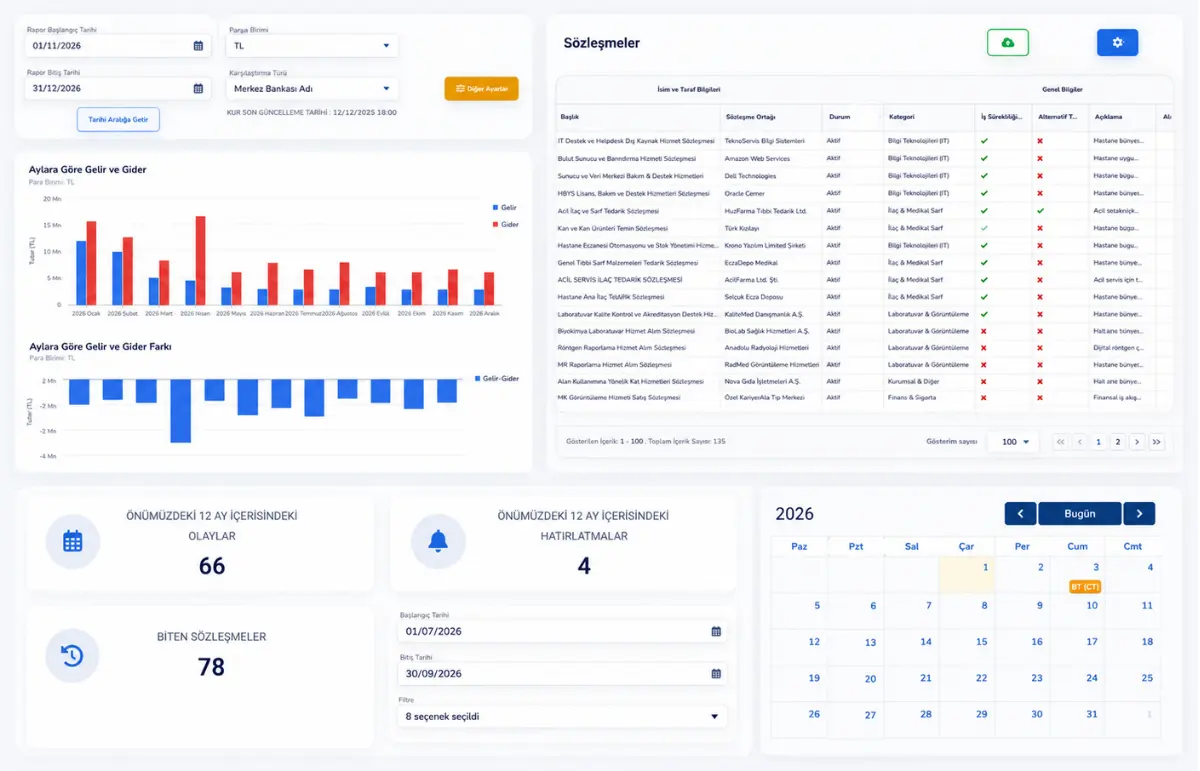Click the BT (CT) event on calendar
This screenshot has height=771, width=1200.
(1085, 586)
